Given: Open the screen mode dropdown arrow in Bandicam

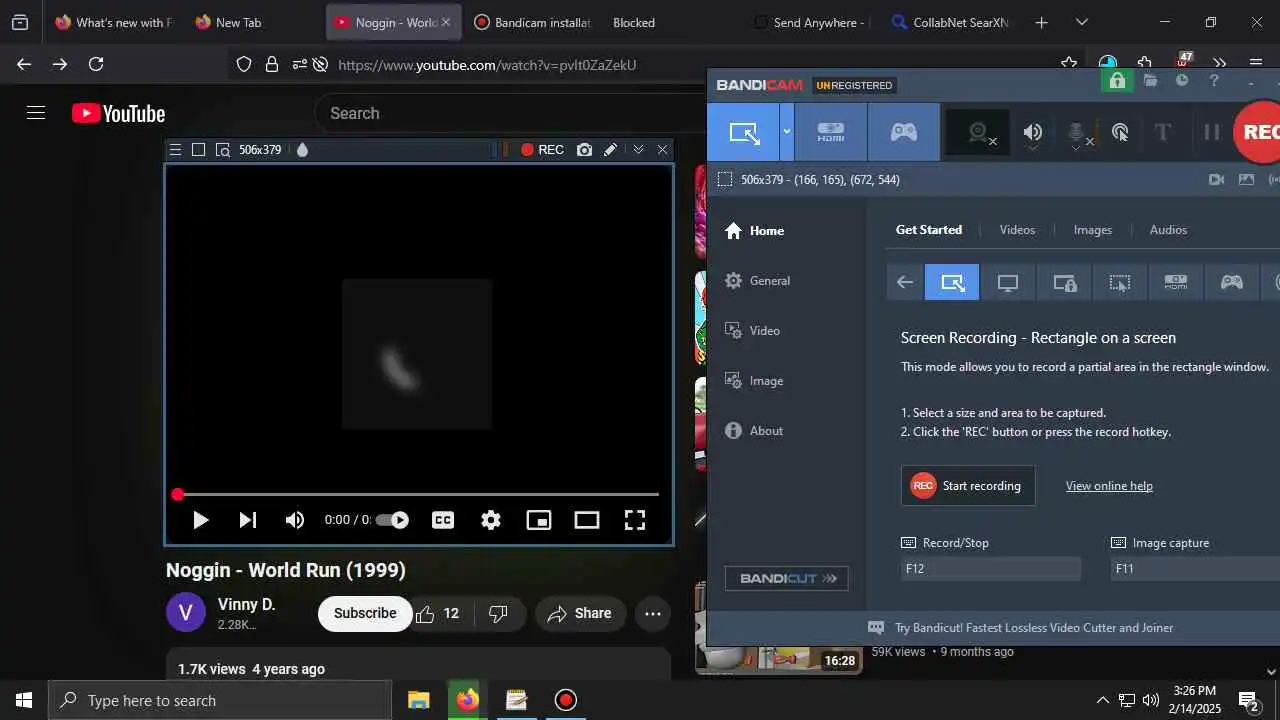Looking at the screenshot, I should tap(787, 132).
